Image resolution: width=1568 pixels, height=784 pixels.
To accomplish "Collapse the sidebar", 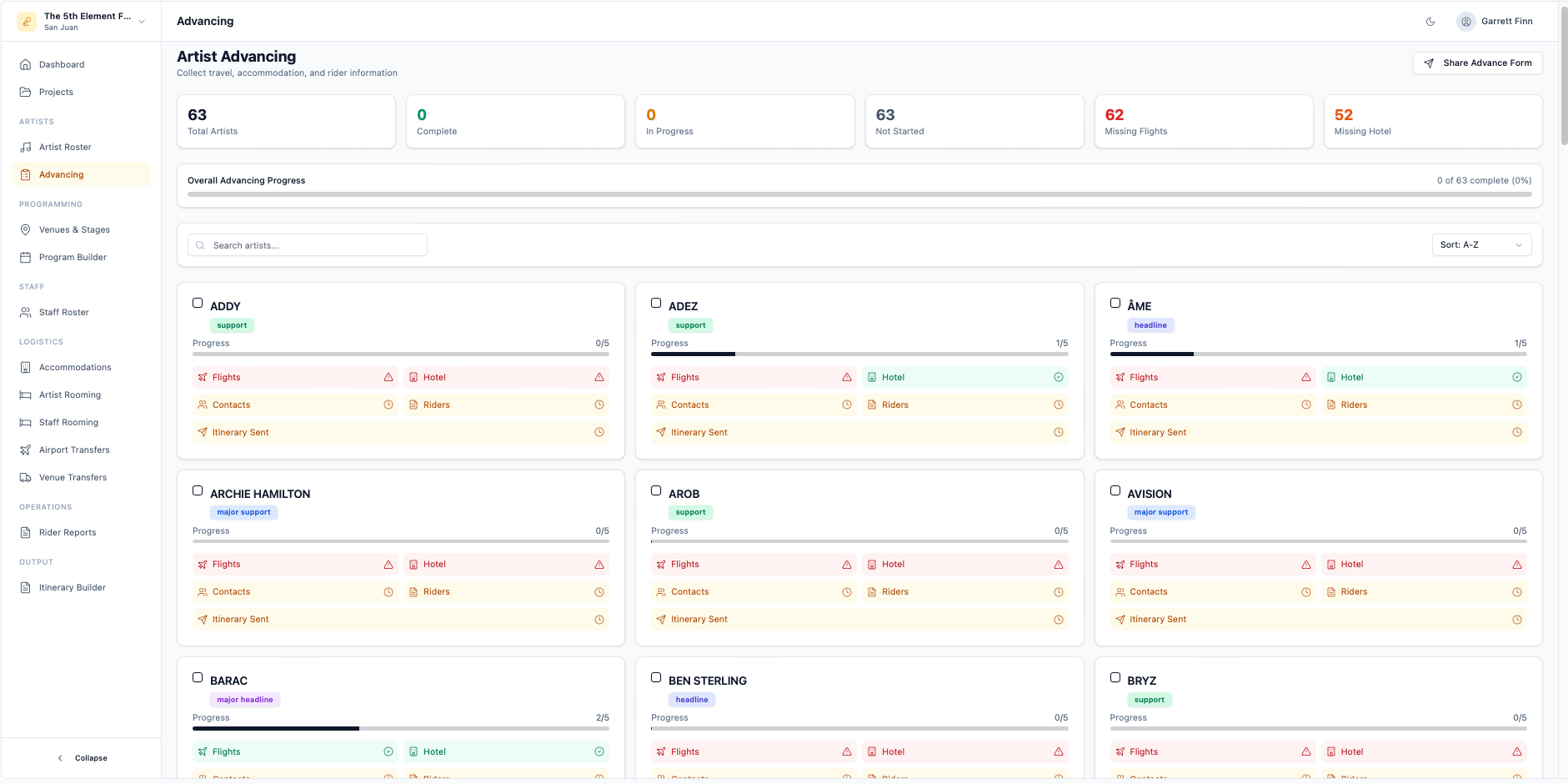I will tap(82, 758).
